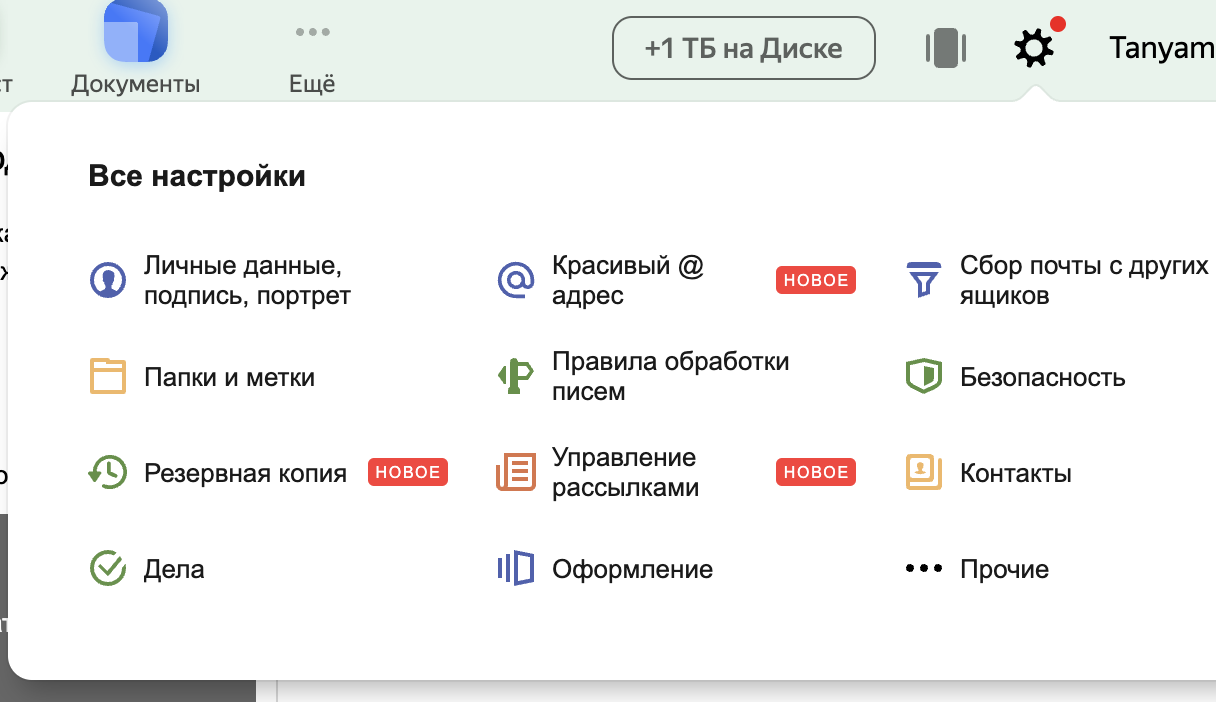Click the shield icon for security
The width and height of the screenshot is (1216, 702).
pyautogui.click(x=924, y=377)
